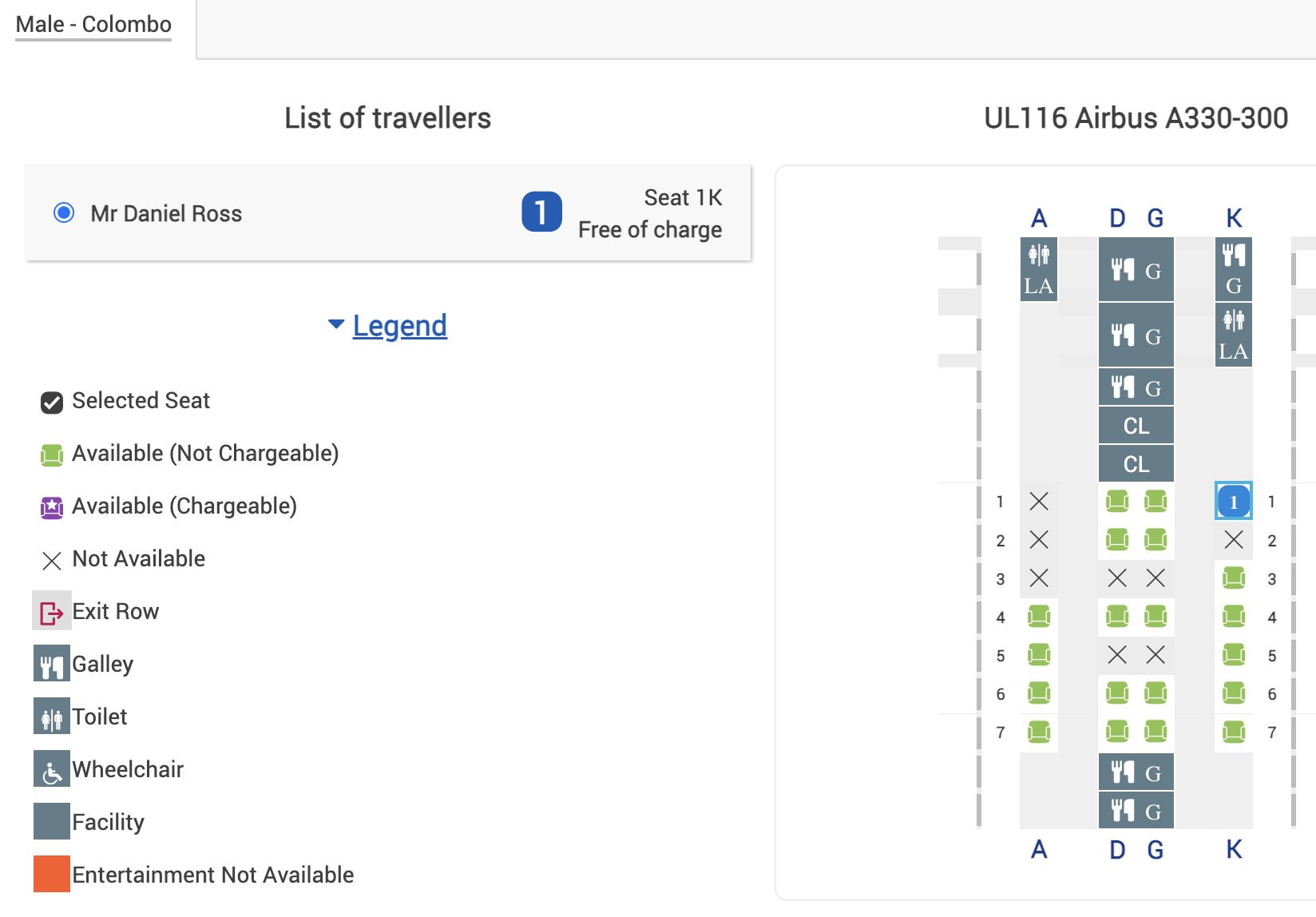Pick seat 3K by the window
Viewport: 1316px width, 917px height.
[x=1234, y=578]
